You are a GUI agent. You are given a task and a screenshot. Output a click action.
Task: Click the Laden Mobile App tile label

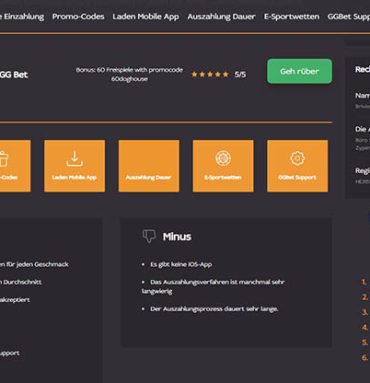[x=74, y=178]
